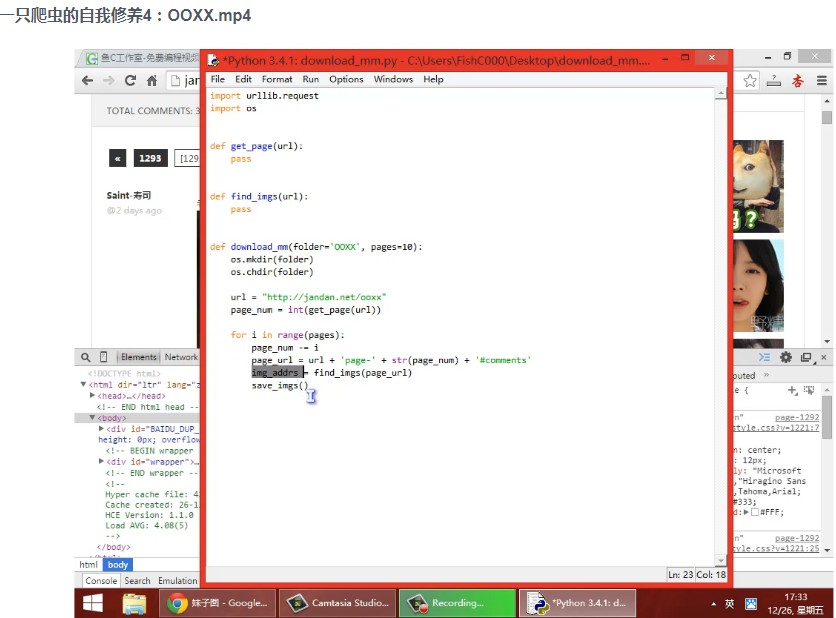Image resolution: width=836 pixels, height=618 pixels.
Task: Click the Chrome back arrow button
Action: [87, 80]
